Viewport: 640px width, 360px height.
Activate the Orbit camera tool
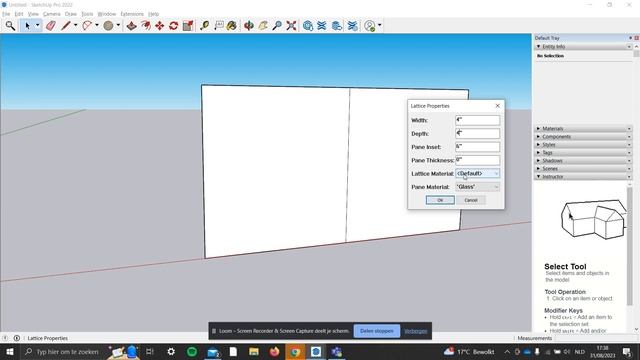pos(249,26)
